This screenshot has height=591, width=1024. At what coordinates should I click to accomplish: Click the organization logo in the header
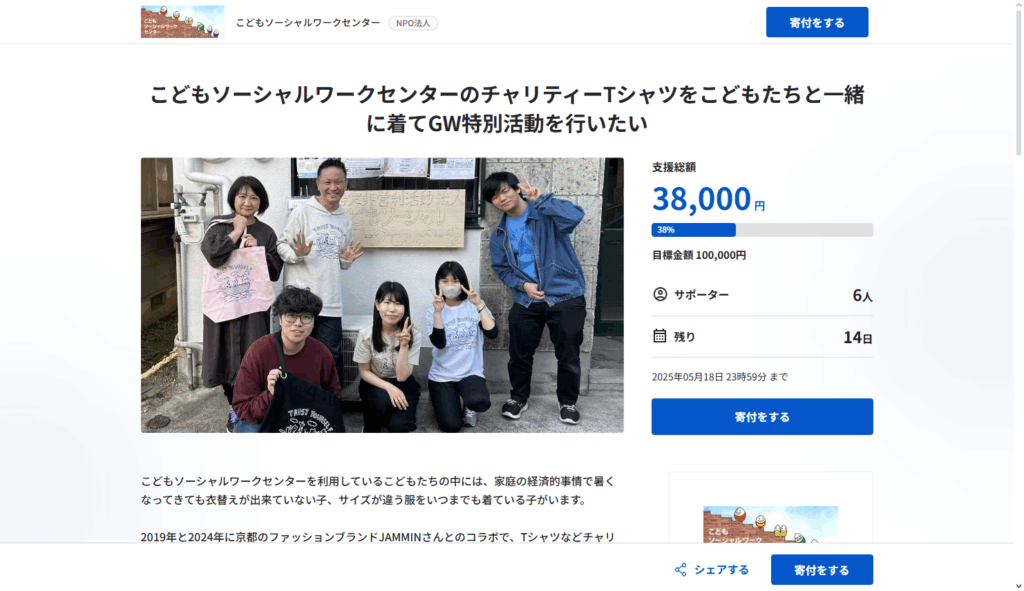[x=182, y=22]
